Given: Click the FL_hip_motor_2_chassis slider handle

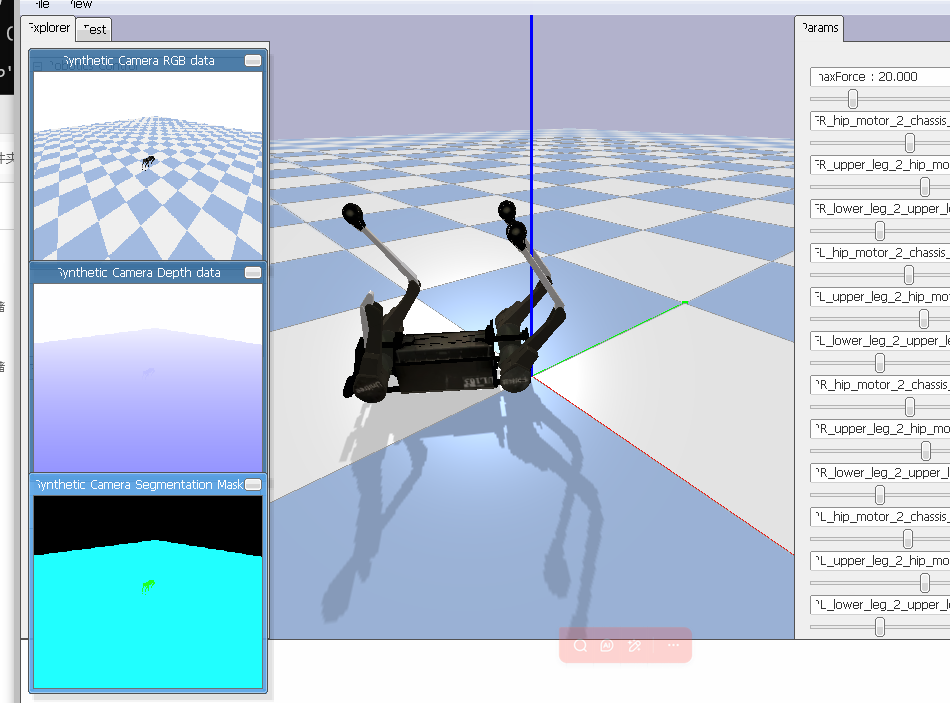Looking at the screenshot, I should (909, 275).
